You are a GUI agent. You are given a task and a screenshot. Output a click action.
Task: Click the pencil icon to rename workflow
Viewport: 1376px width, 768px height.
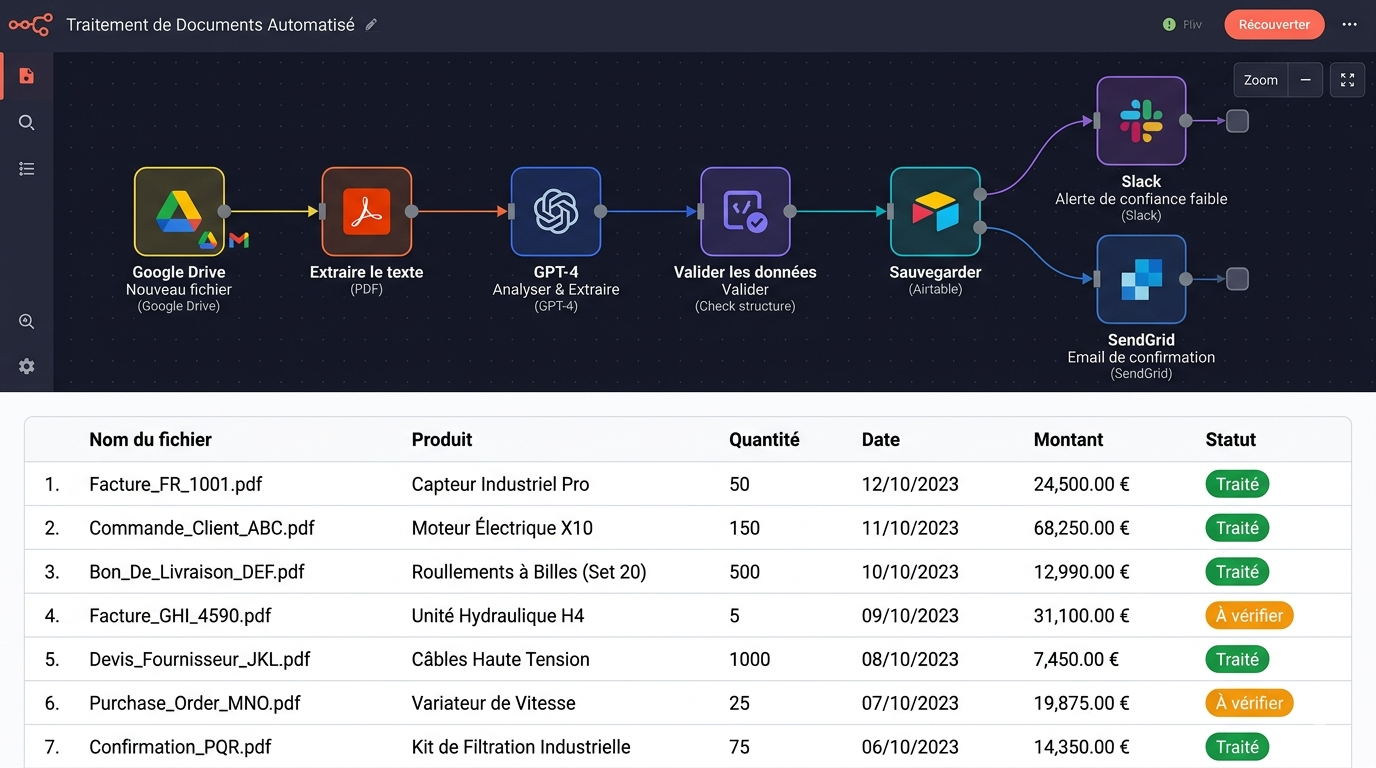coord(371,25)
